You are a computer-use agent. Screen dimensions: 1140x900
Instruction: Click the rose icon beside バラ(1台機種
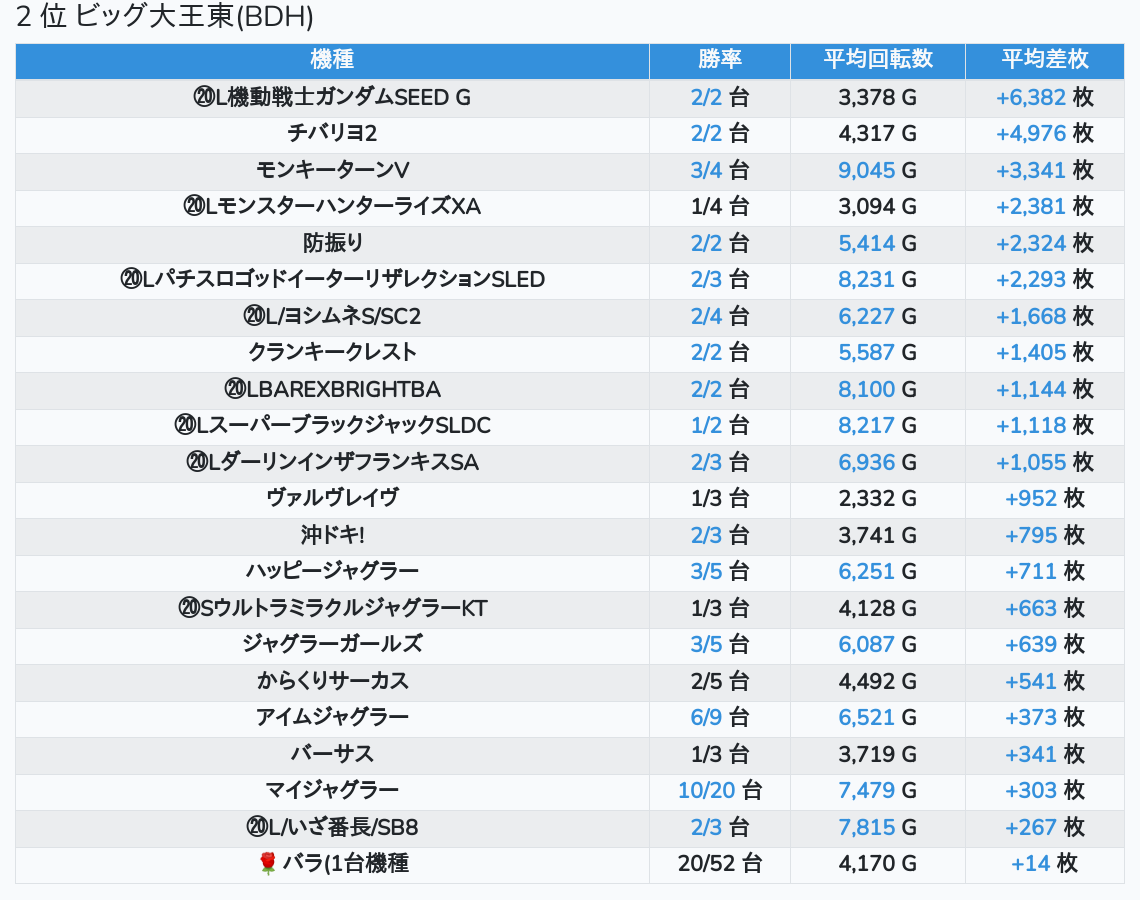click(x=268, y=864)
